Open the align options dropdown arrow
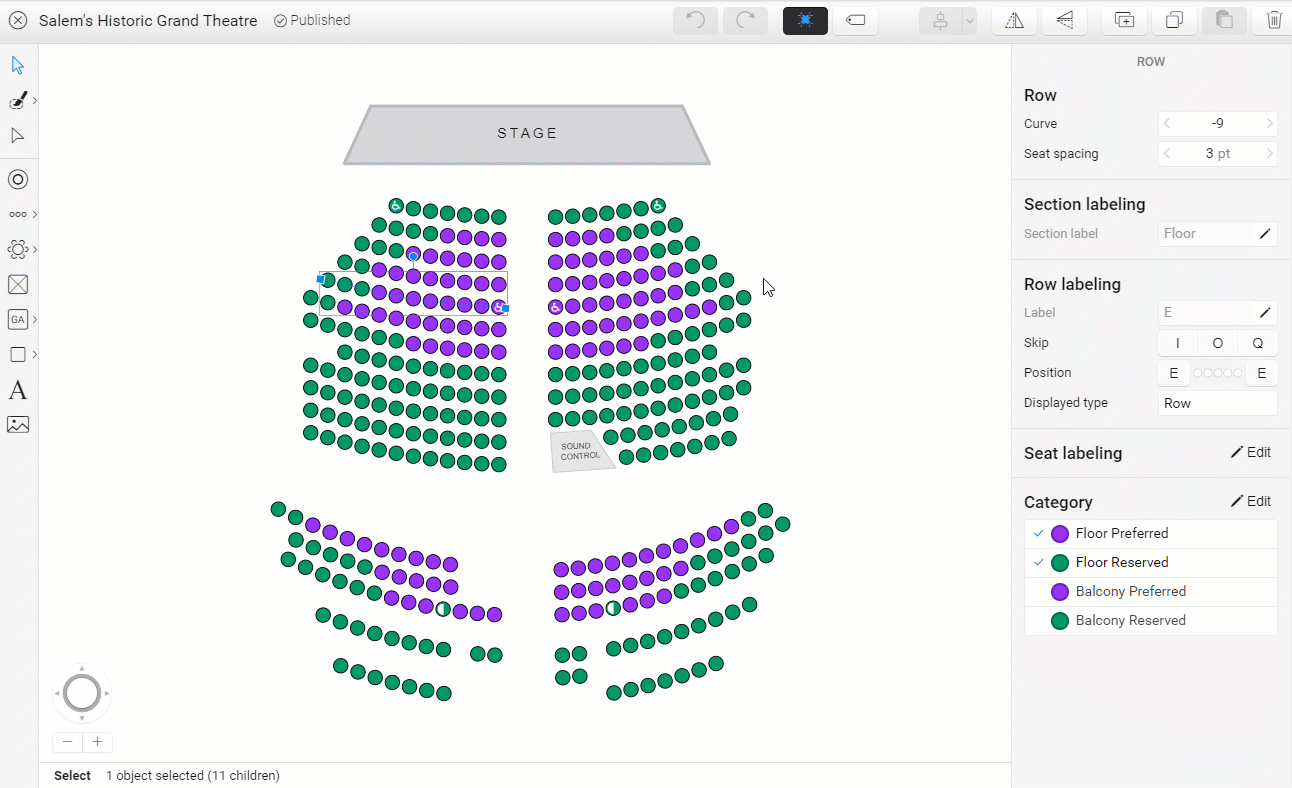Image resolution: width=1292 pixels, height=788 pixels. pyautogui.click(x=969, y=21)
